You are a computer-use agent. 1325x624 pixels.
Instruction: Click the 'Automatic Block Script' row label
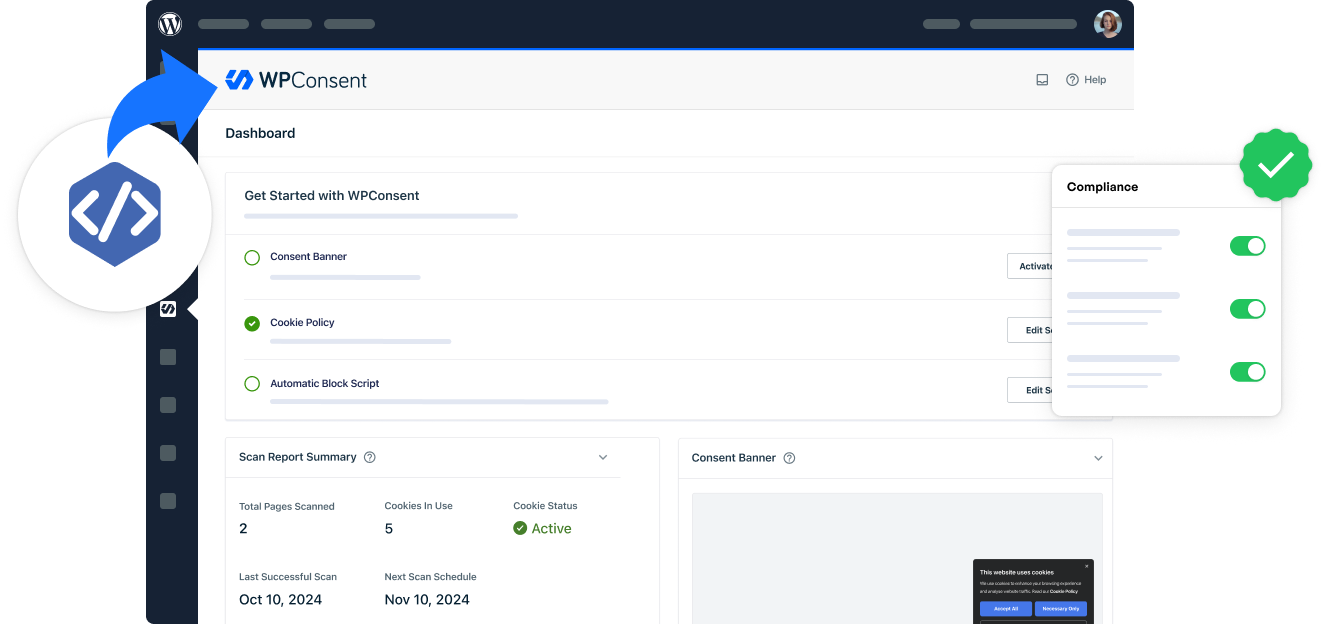(325, 384)
